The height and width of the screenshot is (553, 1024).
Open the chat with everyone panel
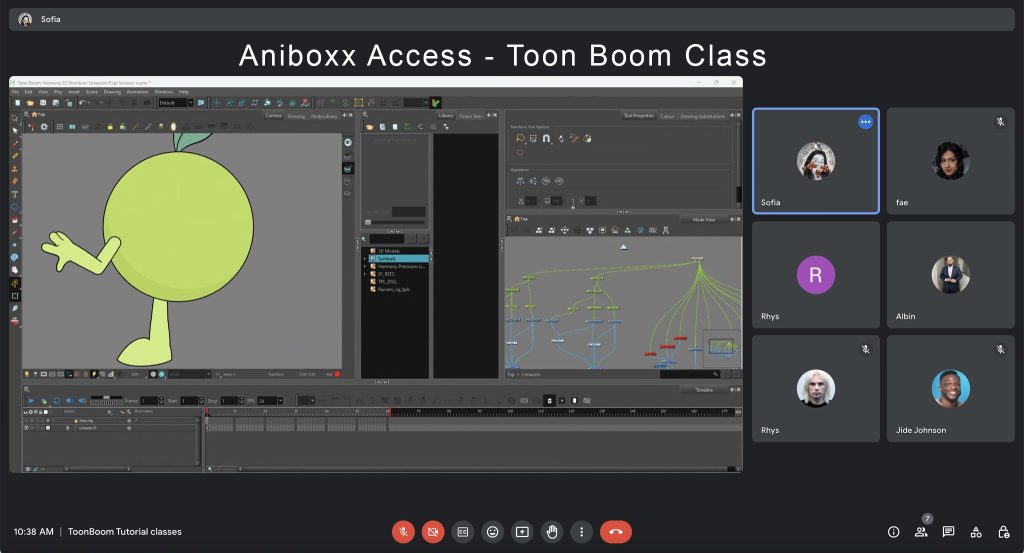948,532
